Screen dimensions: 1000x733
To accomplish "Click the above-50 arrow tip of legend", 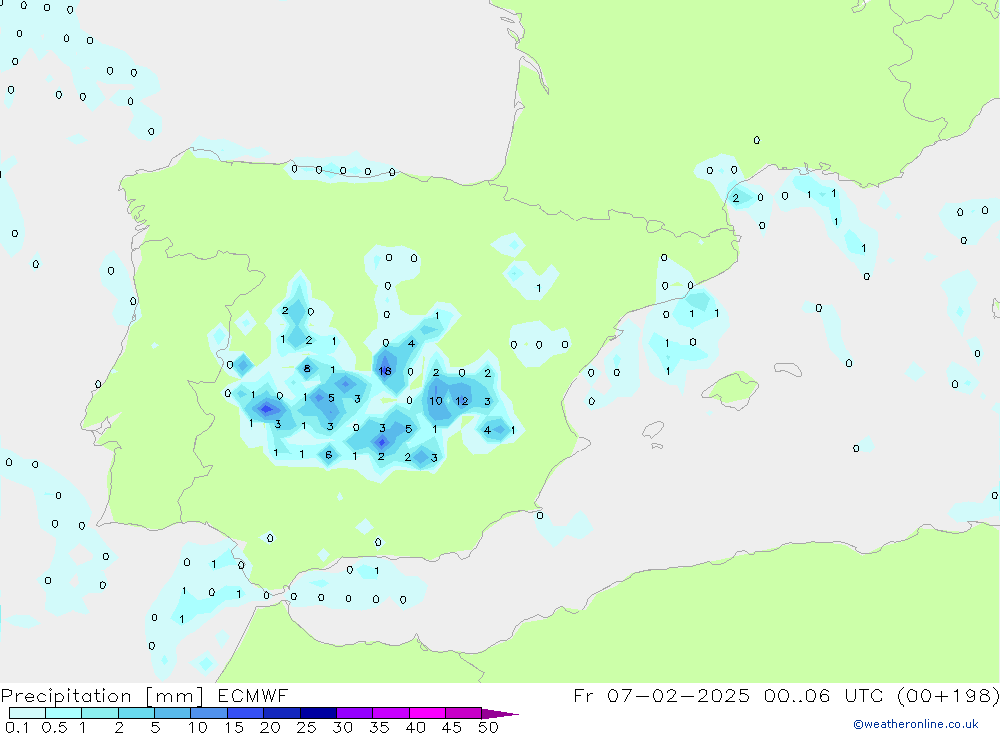I will click(499, 714).
